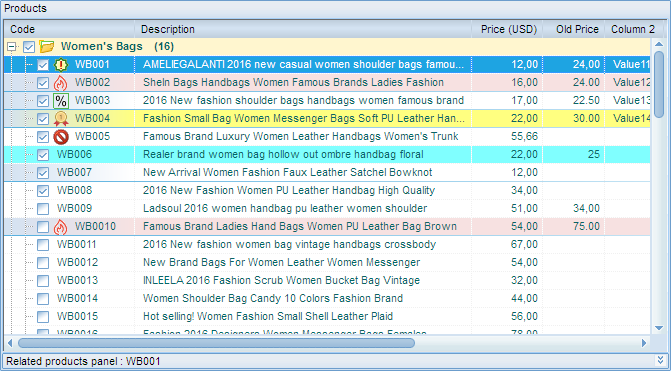
Task: Click the warning badge icon on WB001
Action: (61, 65)
